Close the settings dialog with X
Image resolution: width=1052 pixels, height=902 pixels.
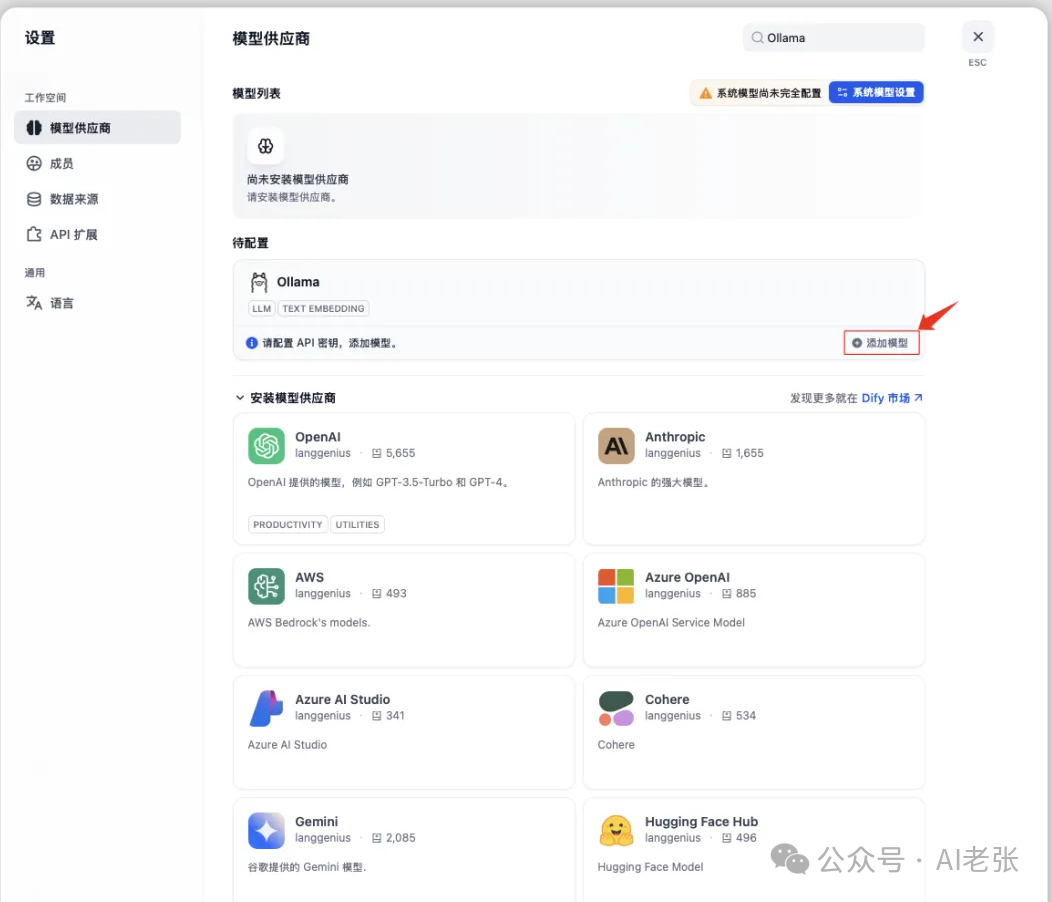point(978,37)
